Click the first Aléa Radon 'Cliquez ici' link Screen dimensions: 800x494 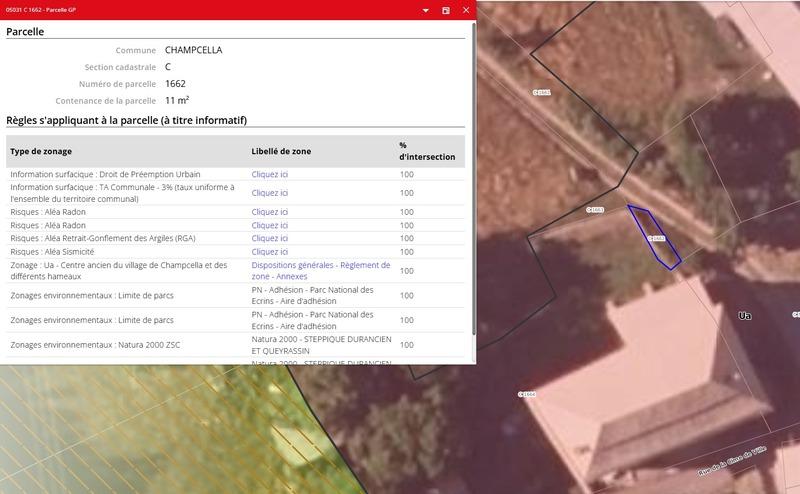point(269,212)
